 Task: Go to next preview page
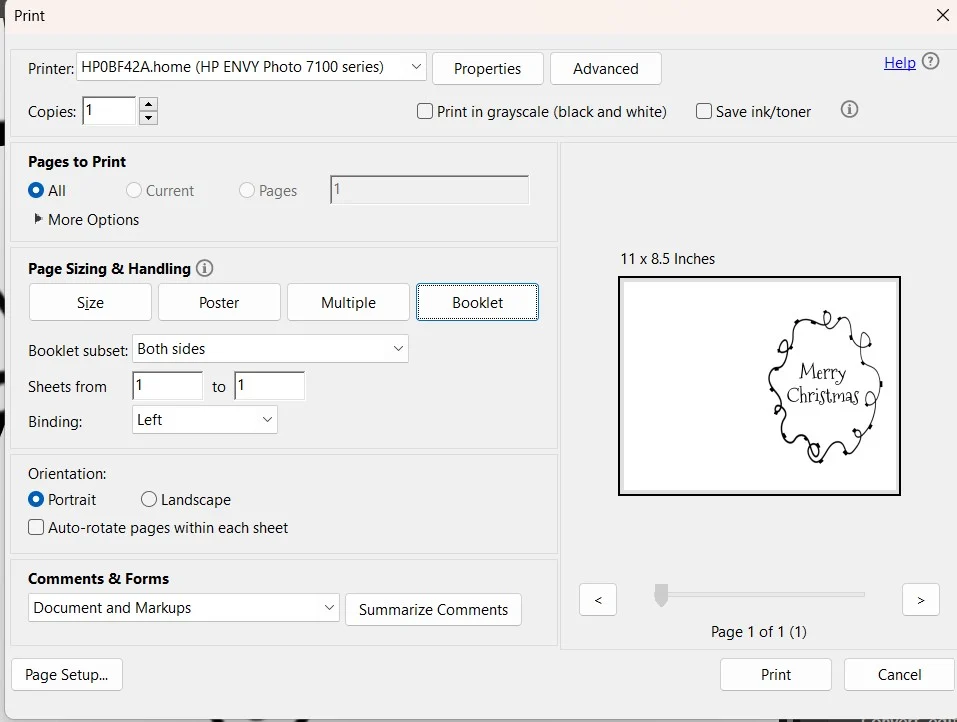click(920, 600)
